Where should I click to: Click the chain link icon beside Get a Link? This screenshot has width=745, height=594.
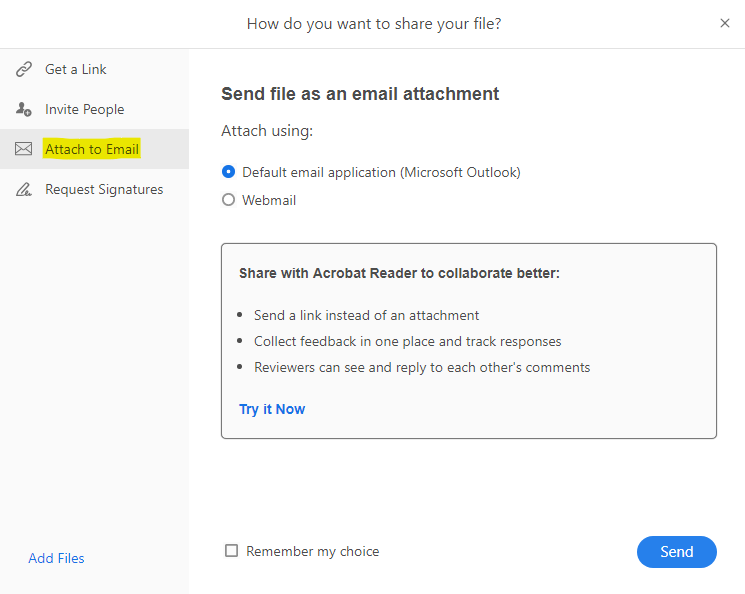click(23, 69)
